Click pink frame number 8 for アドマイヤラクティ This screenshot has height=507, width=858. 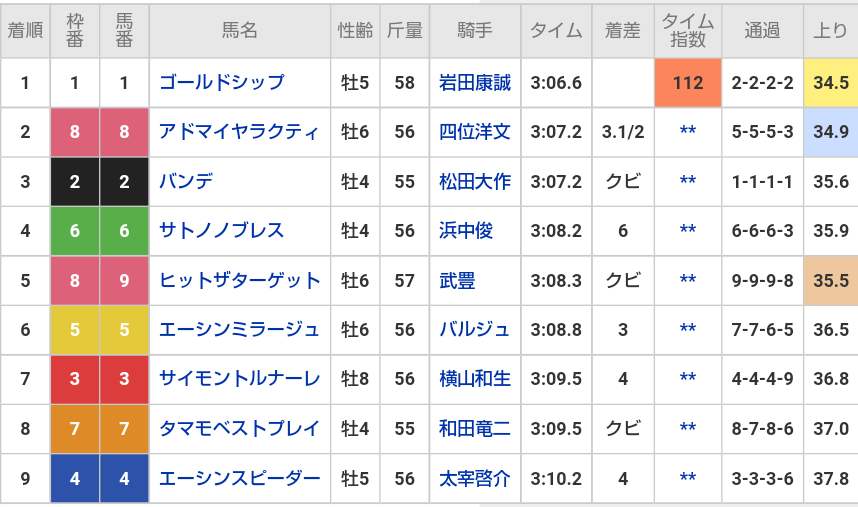pyautogui.click(x=75, y=132)
